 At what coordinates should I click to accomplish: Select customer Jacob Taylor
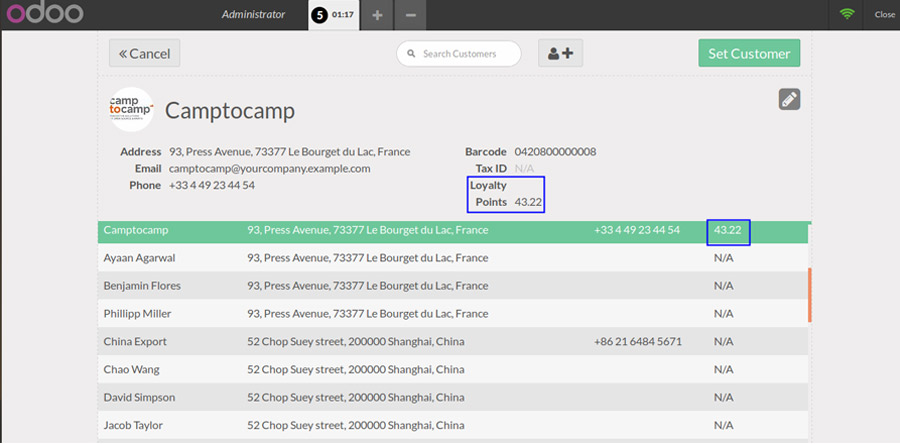(453, 425)
